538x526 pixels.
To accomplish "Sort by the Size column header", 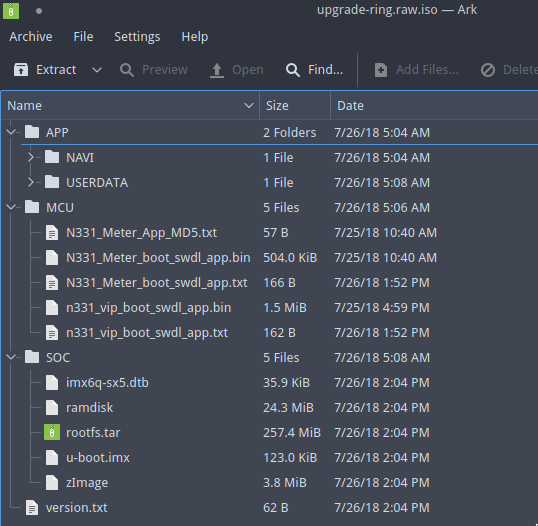I will click(x=295, y=106).
